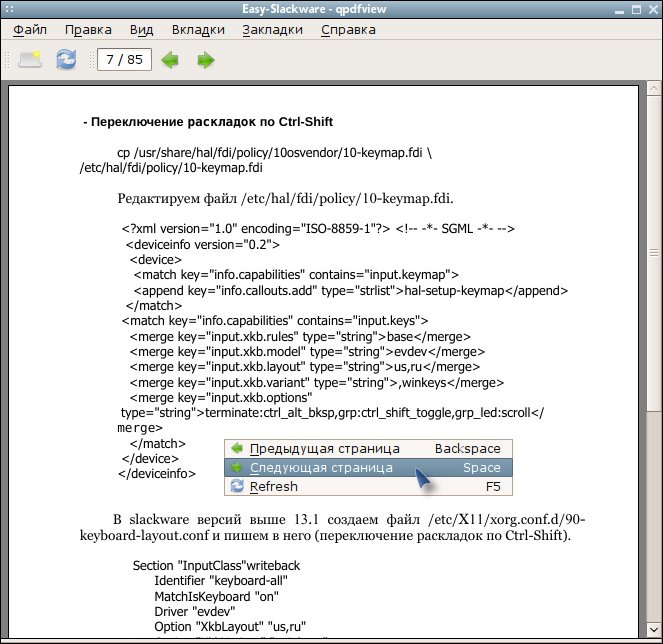Click the line MatchIsKeyboard "on"
Screen dimensions: 663x644
[x=216, y=597]
